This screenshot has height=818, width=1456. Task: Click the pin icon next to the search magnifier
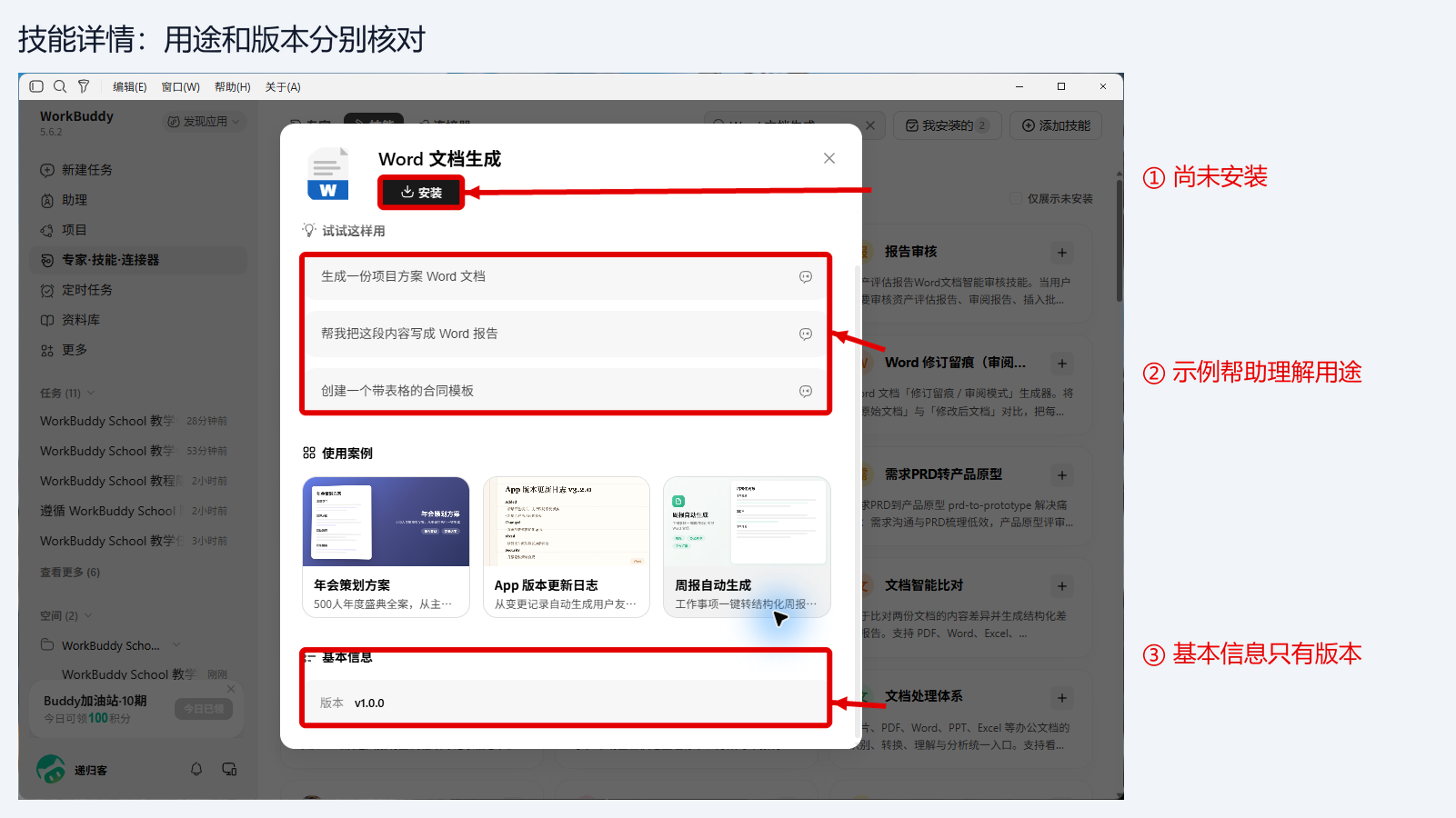(x=84, y=86)
